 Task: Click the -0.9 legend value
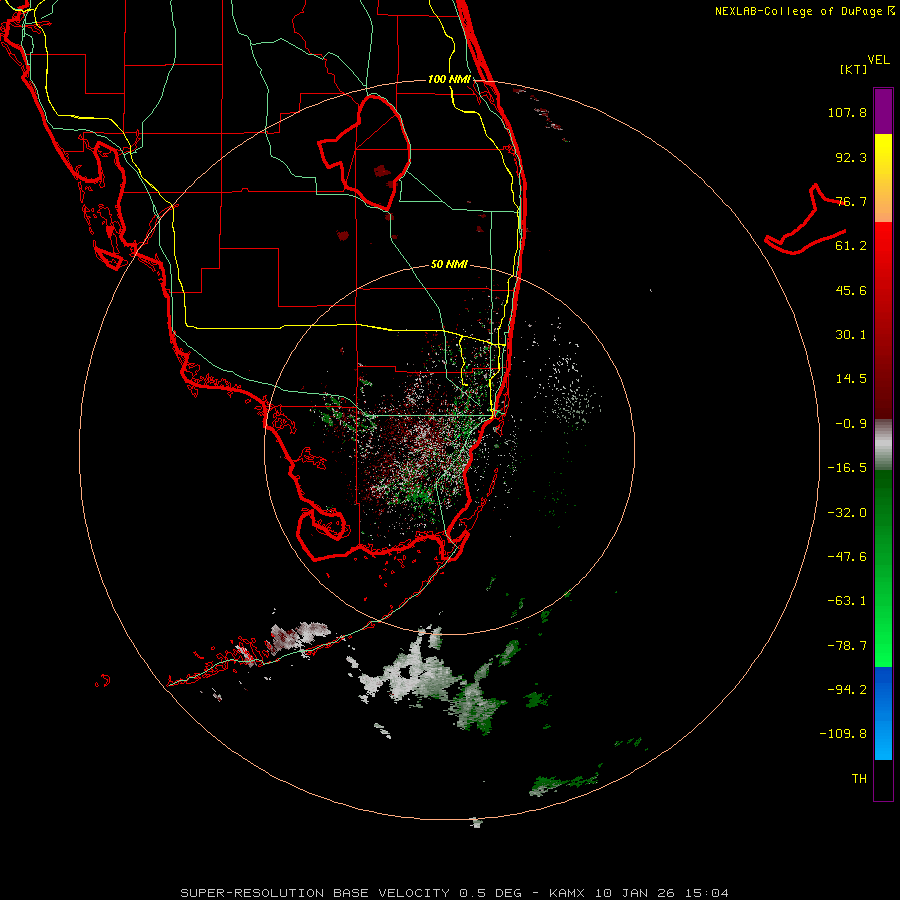[851, 424]
